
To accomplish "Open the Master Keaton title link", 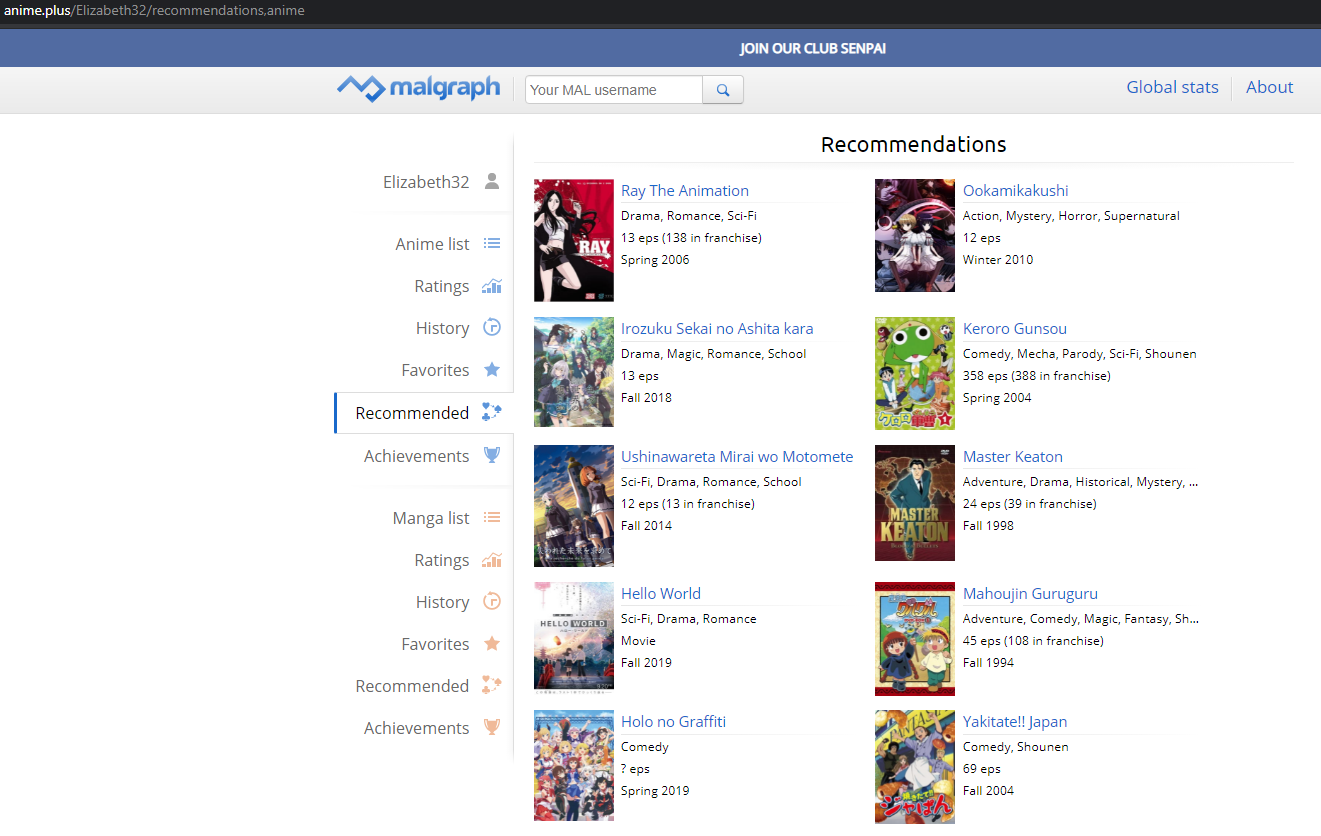I will click(1013, 457).
